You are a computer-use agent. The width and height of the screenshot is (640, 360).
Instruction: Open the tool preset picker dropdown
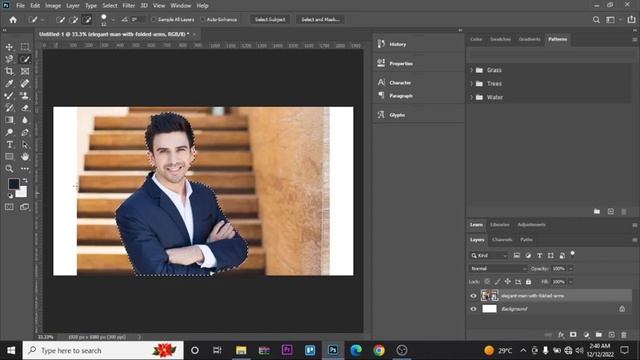[x=43, y=20]
